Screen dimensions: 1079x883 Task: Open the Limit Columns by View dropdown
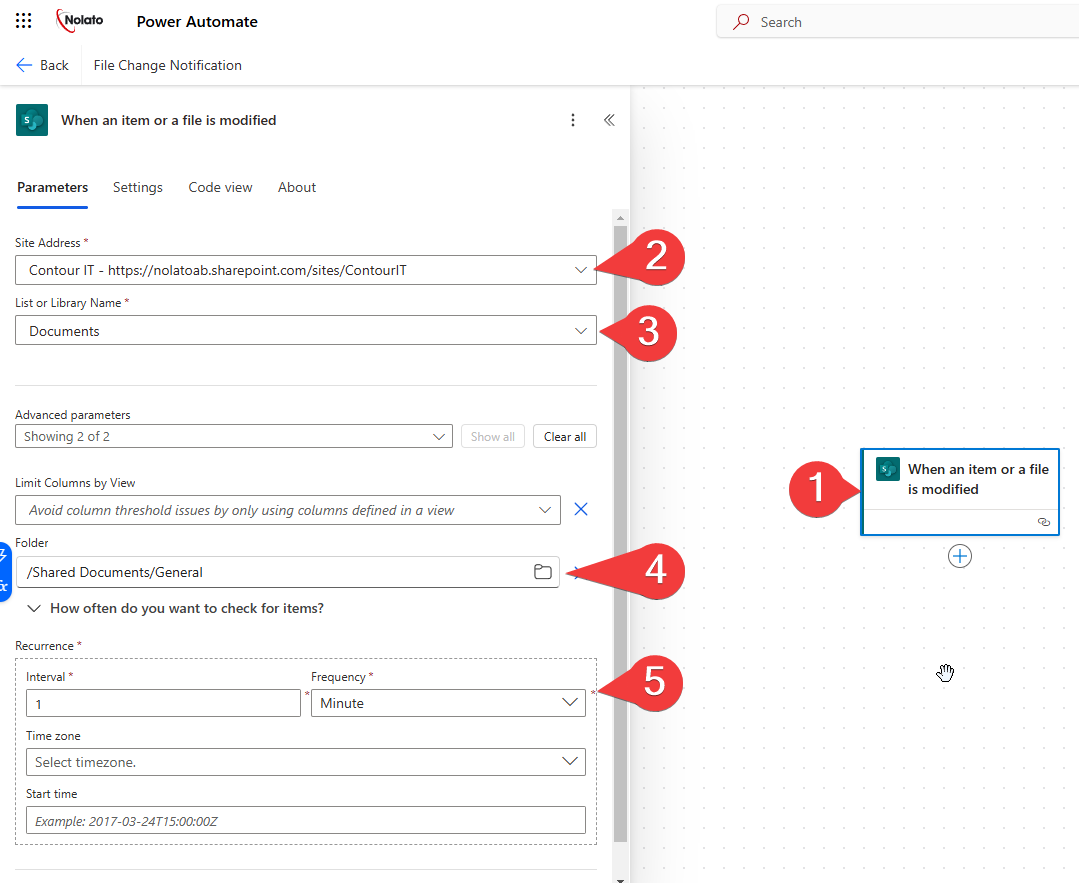288,510
